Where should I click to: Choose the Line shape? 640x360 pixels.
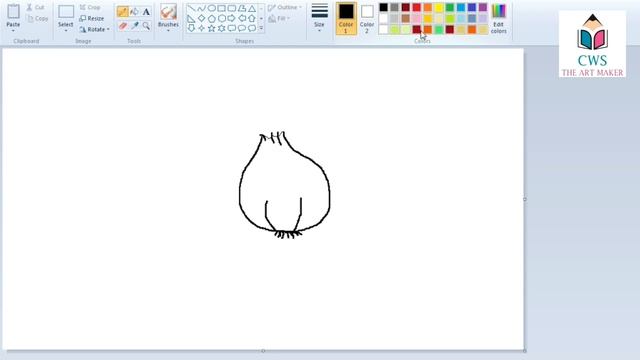[x=191, y=8]
